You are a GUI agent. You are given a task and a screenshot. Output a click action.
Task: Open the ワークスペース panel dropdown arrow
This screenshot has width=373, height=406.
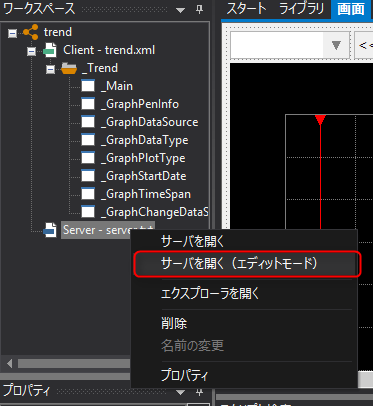click(180, 10)
